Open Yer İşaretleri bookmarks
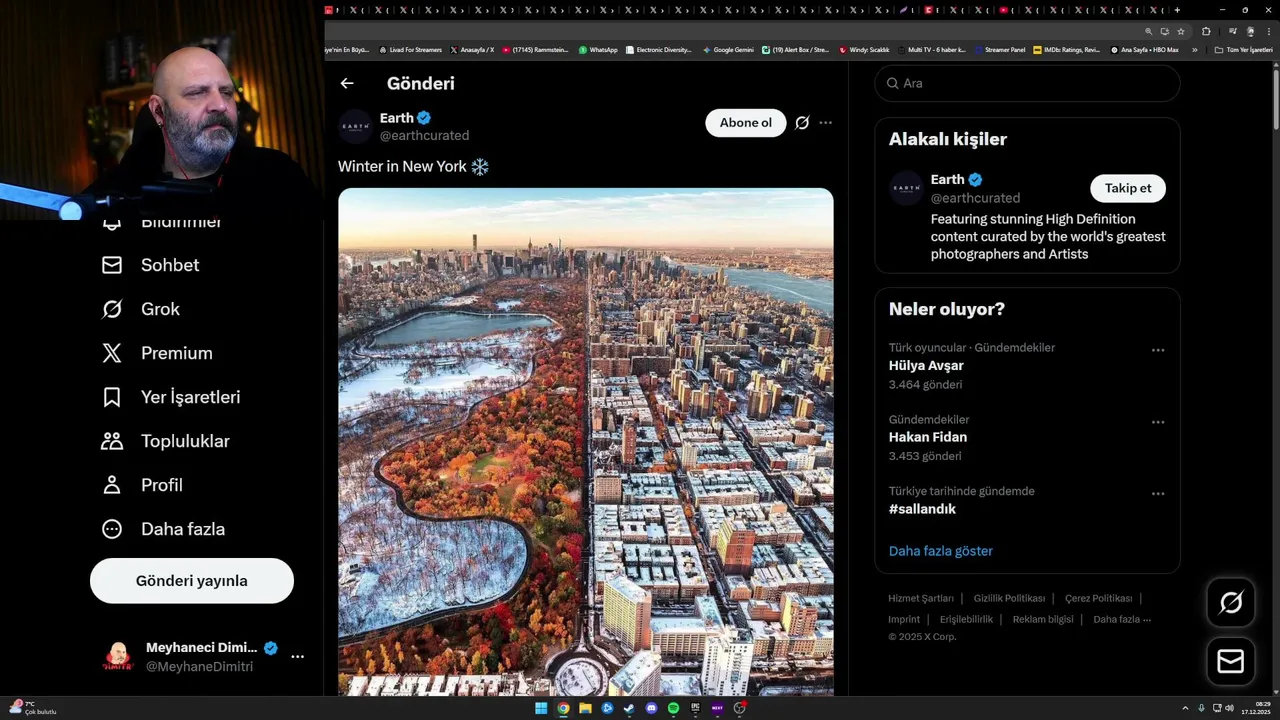1280x720 pixels. [x=171, y=397]
